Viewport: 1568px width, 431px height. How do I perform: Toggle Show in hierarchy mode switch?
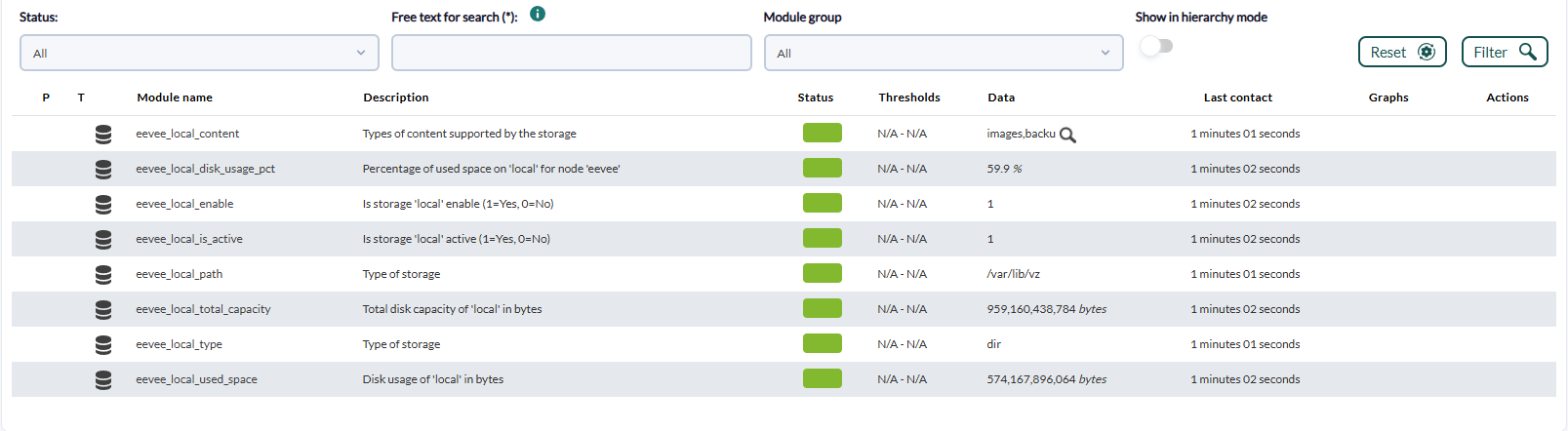click(x=1156, y=46)
